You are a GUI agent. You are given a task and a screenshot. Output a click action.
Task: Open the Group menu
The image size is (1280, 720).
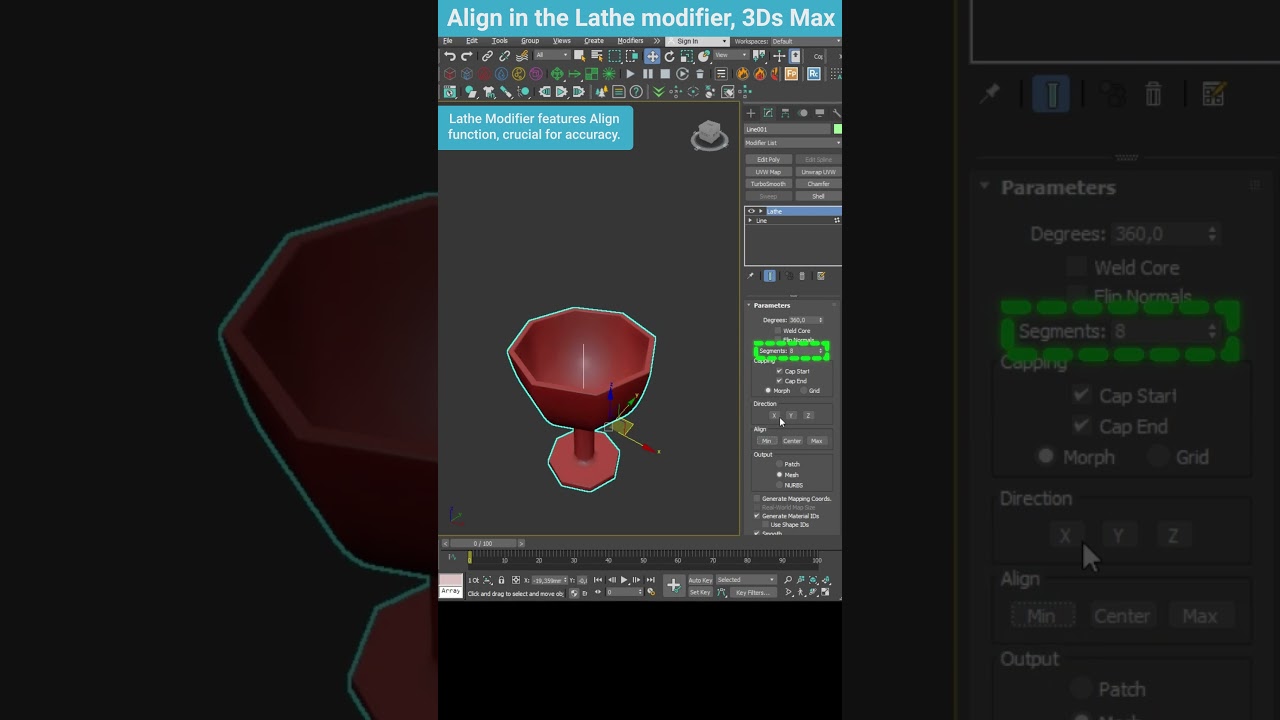click(530, 41)
